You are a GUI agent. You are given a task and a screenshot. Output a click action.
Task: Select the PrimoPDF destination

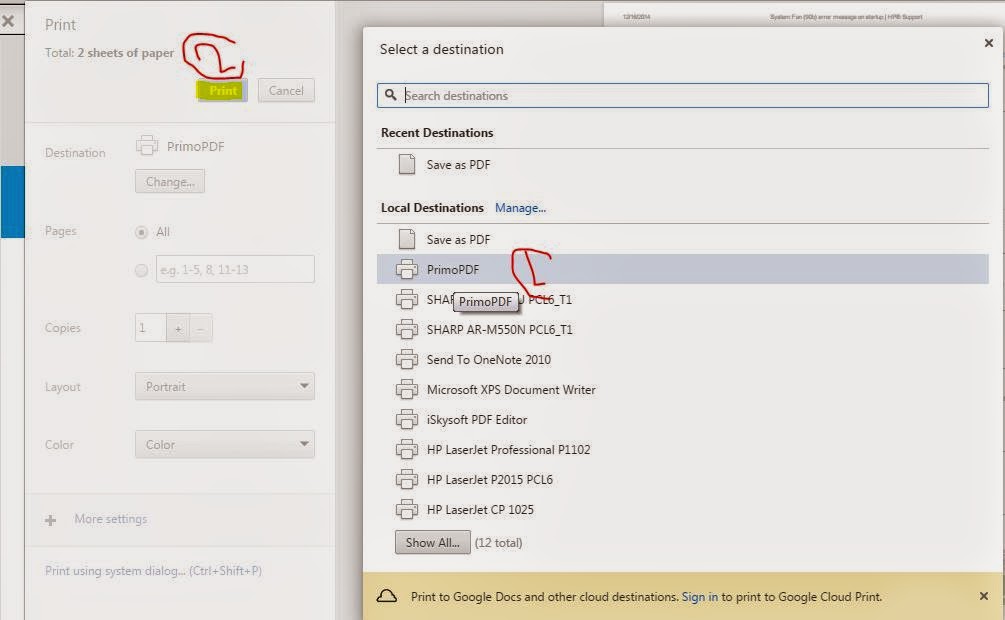point(683,269)
